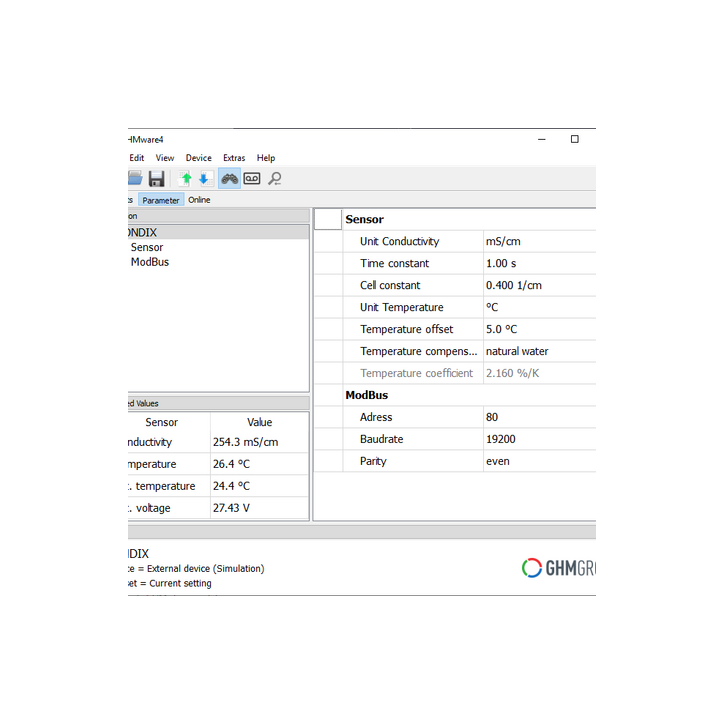
Task: Click the tape recorder icon
Action: [252, 178]
